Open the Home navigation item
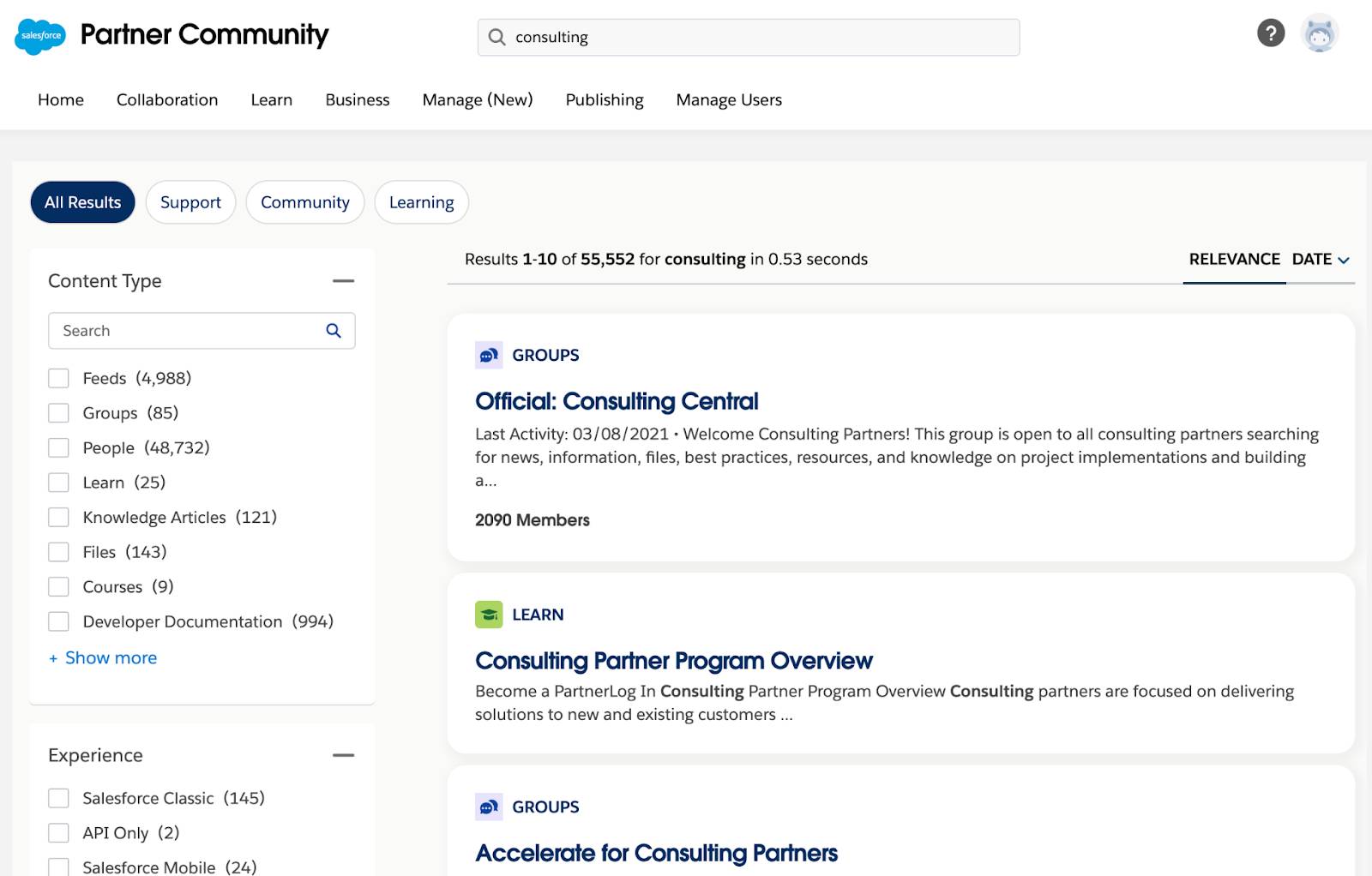The height and width of the screenshot is (876, 1372). (x=61, y=100)
